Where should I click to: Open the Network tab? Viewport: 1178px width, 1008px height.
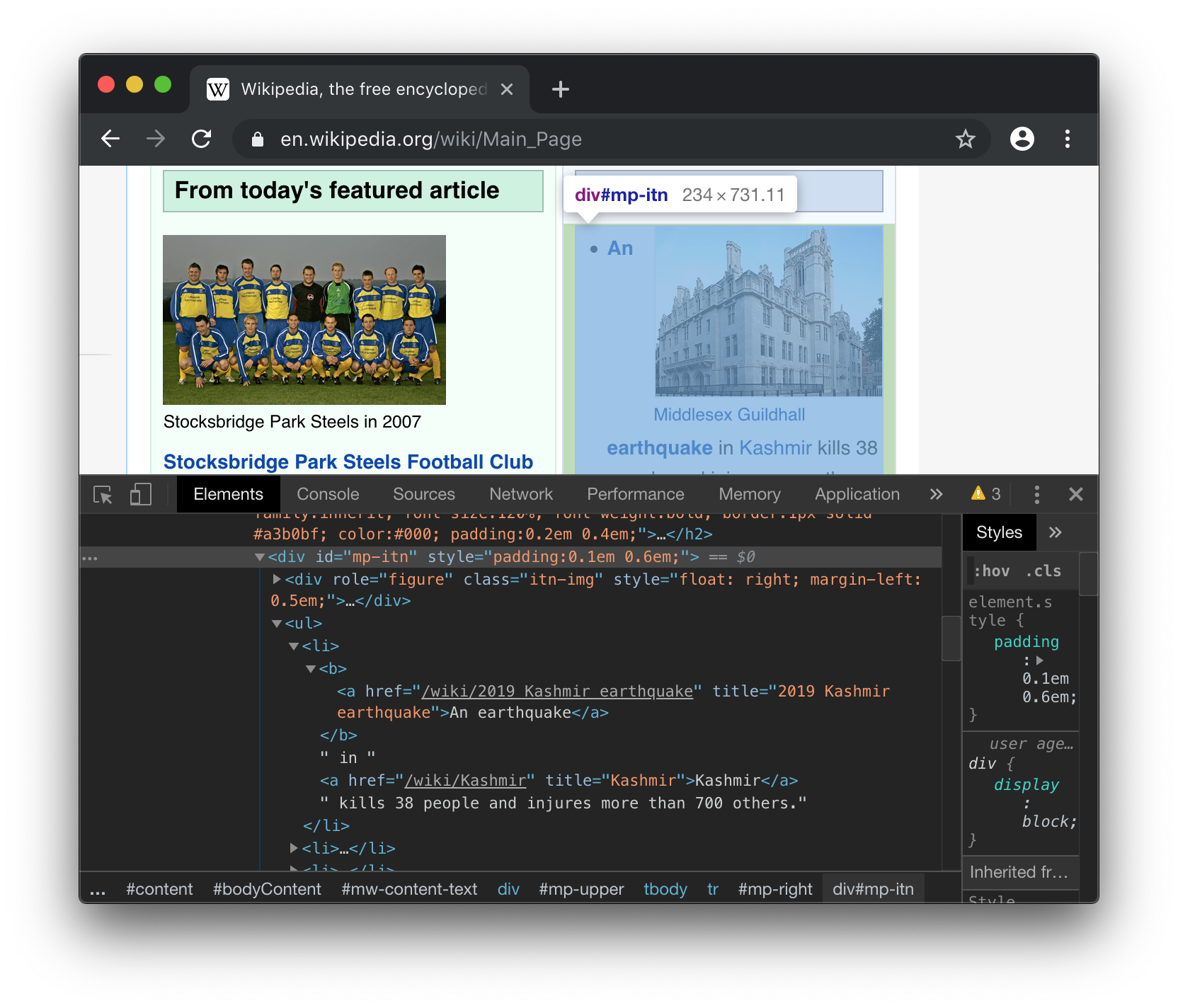pyautogui.click(x=521, y=494)
